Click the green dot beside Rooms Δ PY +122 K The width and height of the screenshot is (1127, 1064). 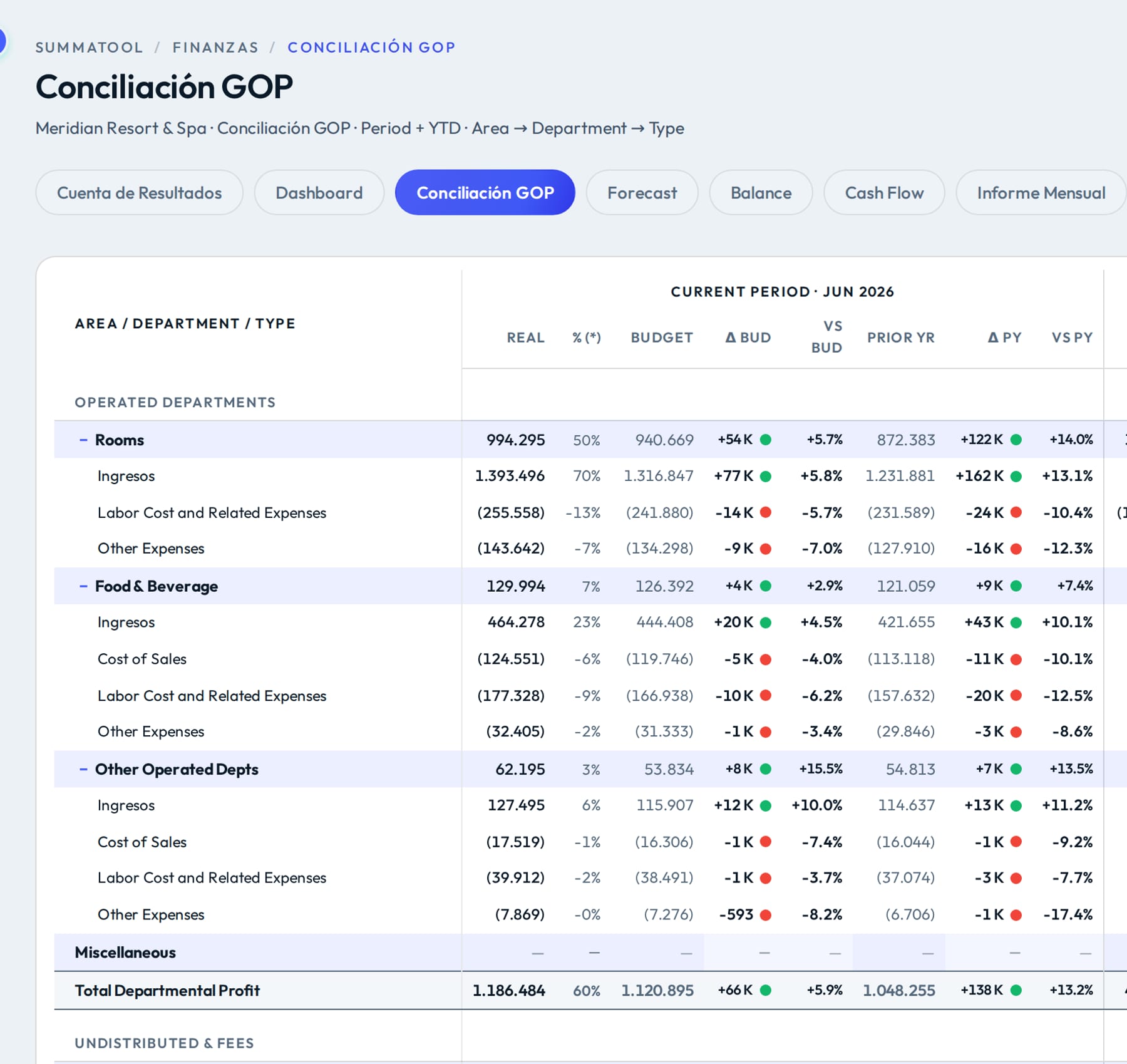coord(1016,440)
